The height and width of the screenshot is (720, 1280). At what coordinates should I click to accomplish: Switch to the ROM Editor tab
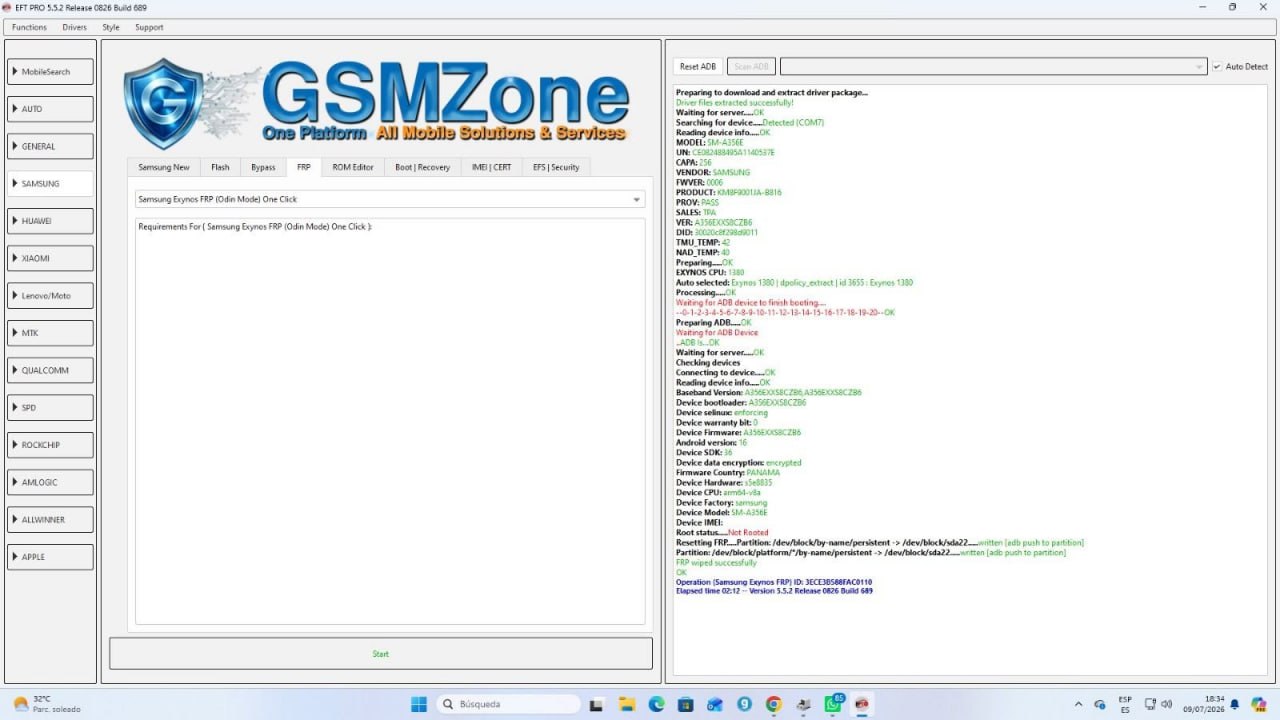click(x=353, y=167)
